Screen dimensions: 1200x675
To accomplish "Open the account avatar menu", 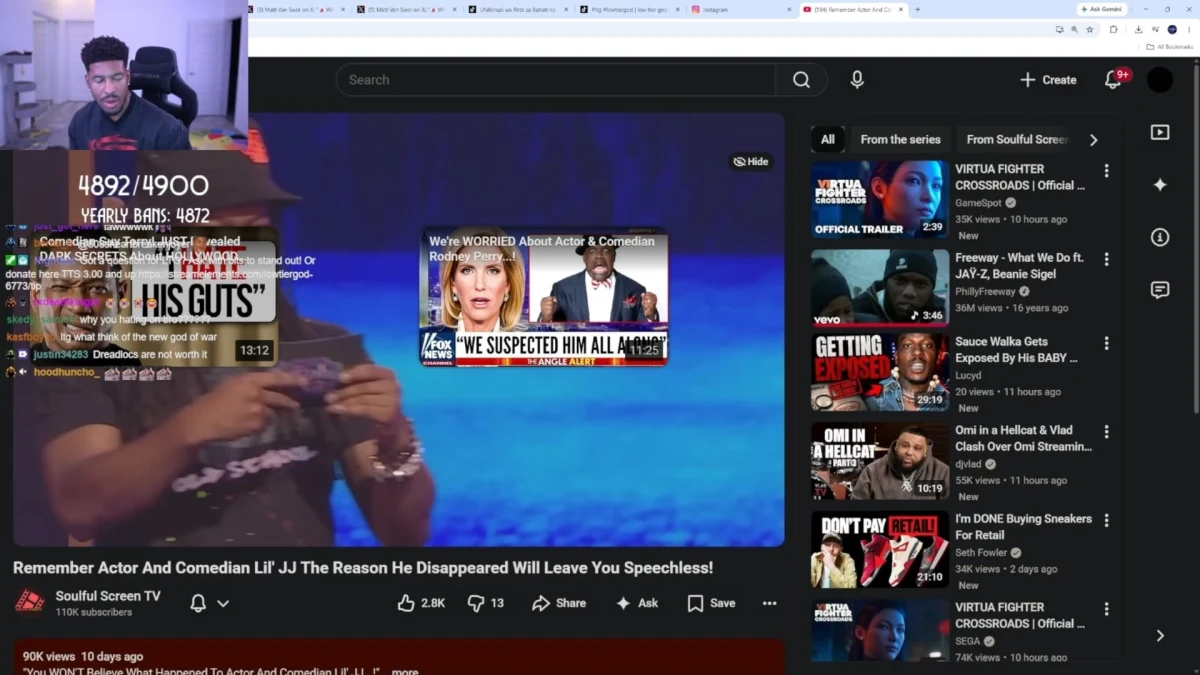I will pyautogui.click(x=1160, y=80).
